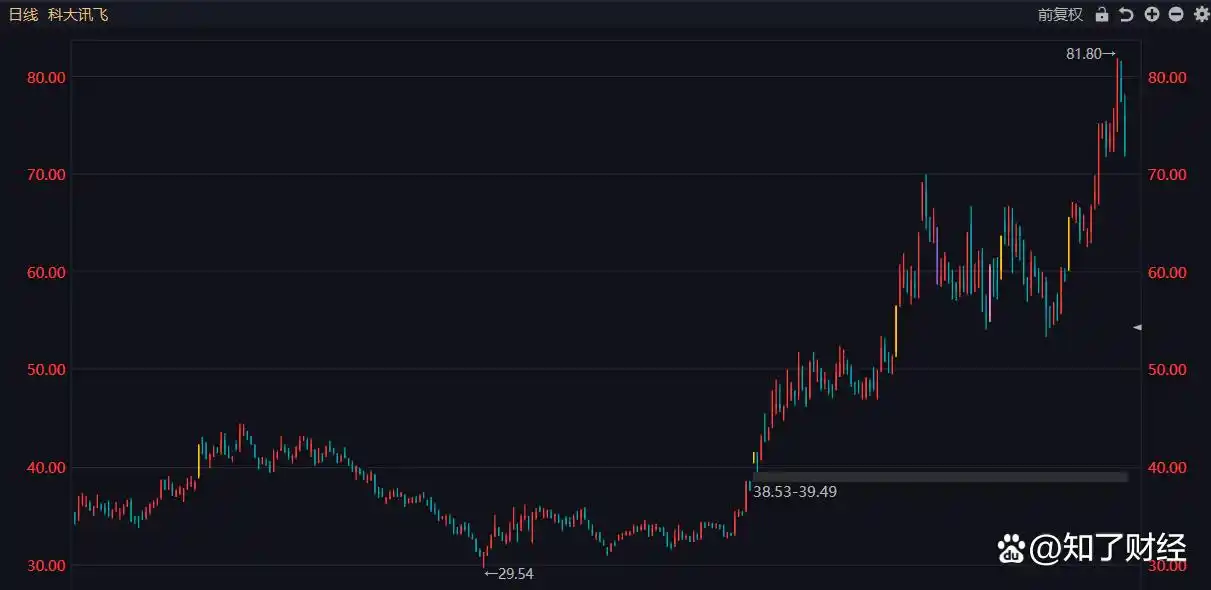Select the 日线 period label
The height and width of the screenshot is (590, 1211).
pyautogui.click(x=23, y=14)
